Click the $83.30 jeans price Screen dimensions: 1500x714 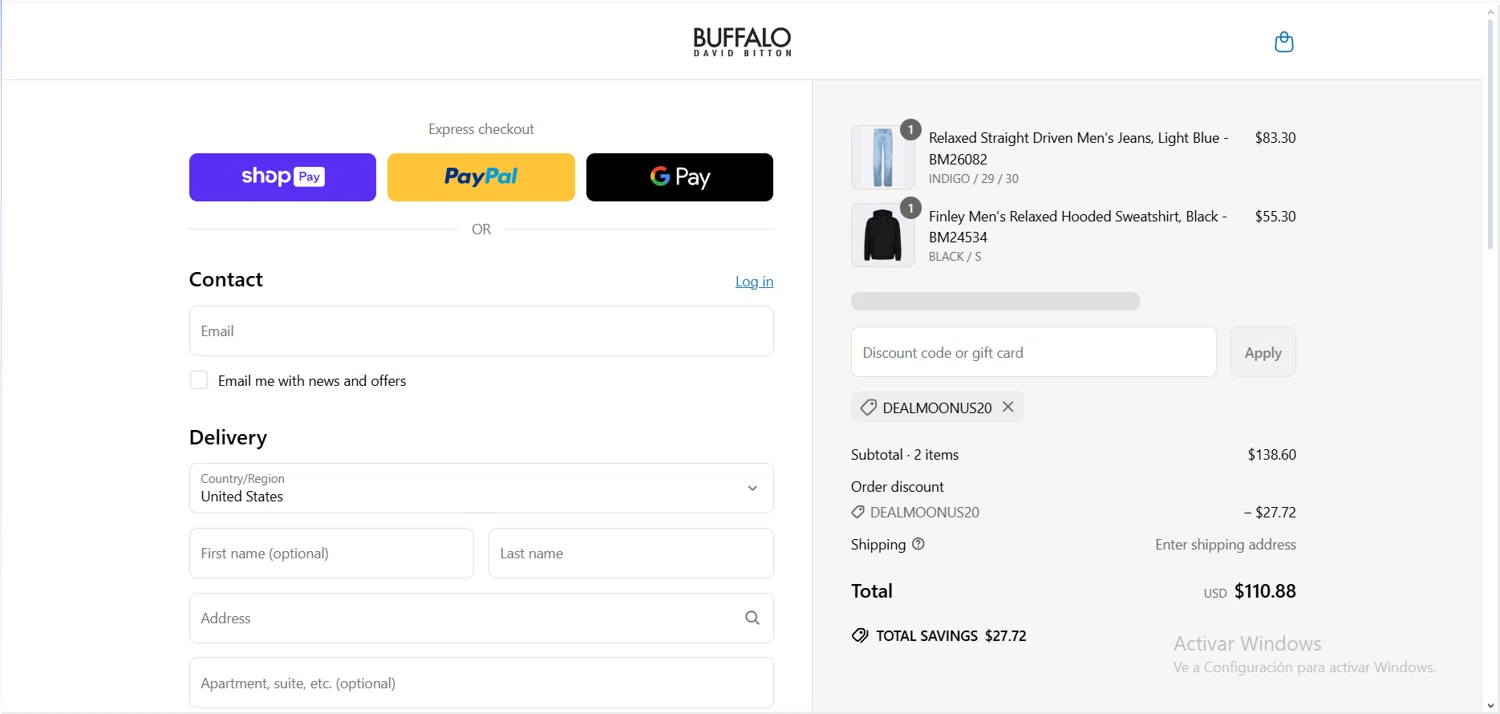1275,138
